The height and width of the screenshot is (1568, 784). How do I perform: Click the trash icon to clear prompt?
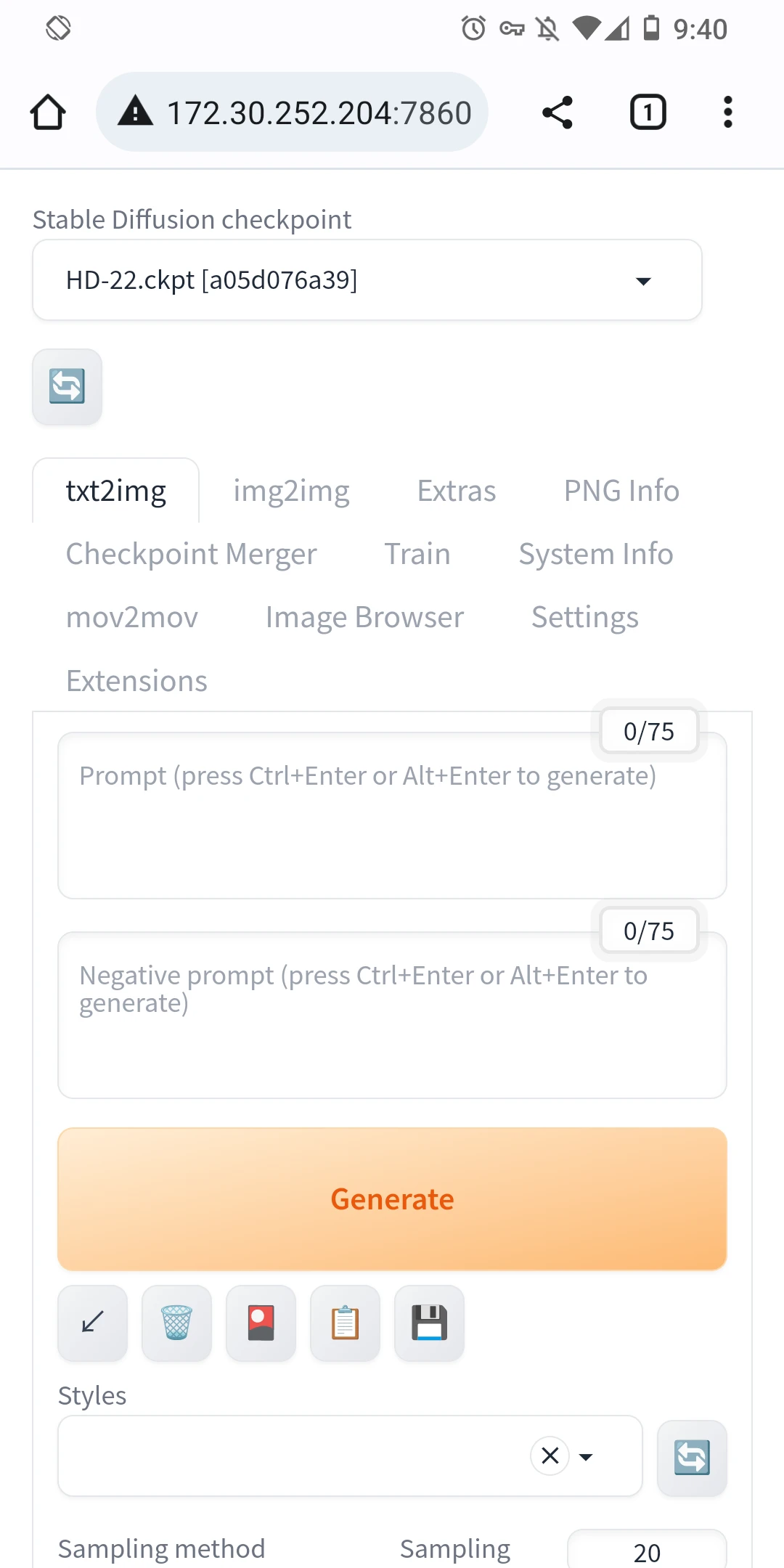pyautogui.click(x=176, y=1323)
